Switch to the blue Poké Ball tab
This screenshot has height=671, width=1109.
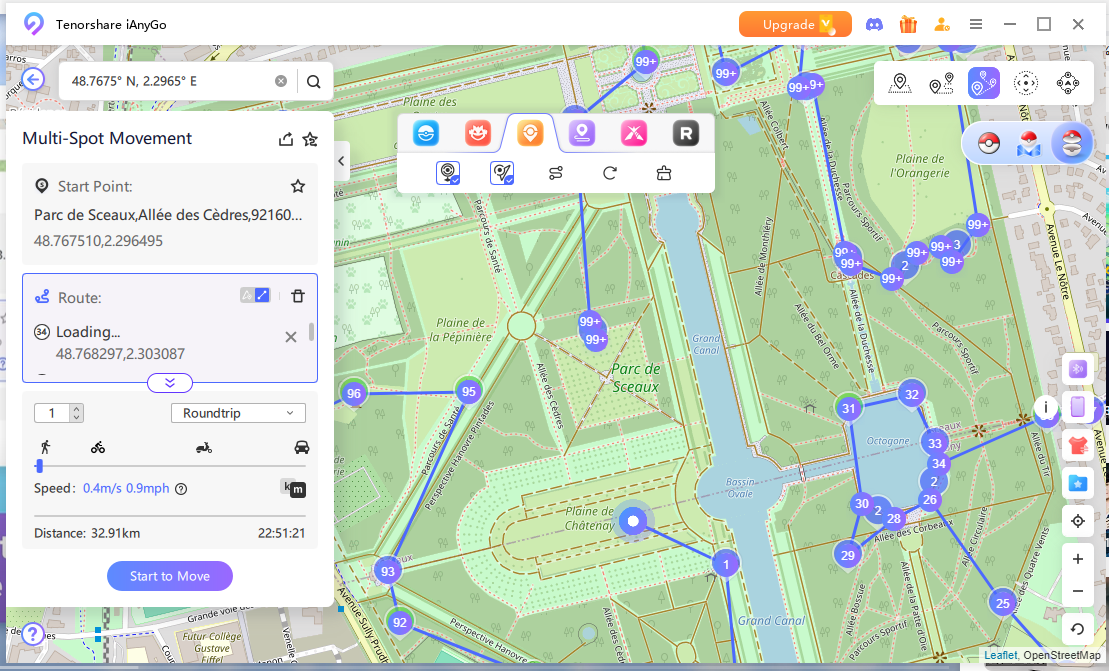click(x=426, y=133)
